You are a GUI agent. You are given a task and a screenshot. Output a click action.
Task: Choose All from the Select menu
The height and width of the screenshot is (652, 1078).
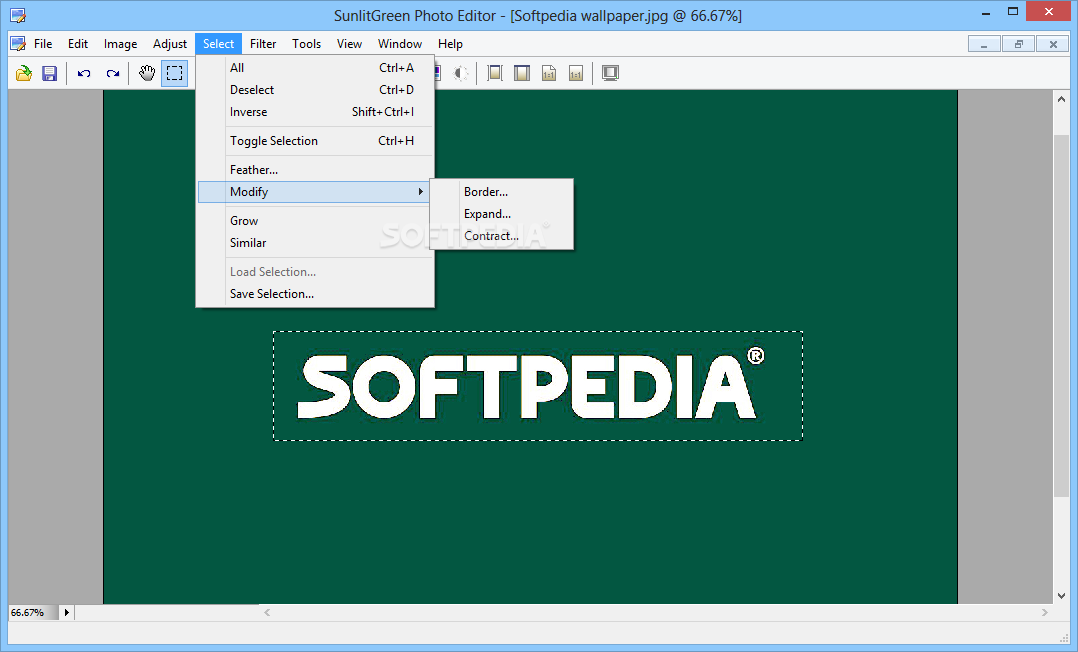point(316,67)
